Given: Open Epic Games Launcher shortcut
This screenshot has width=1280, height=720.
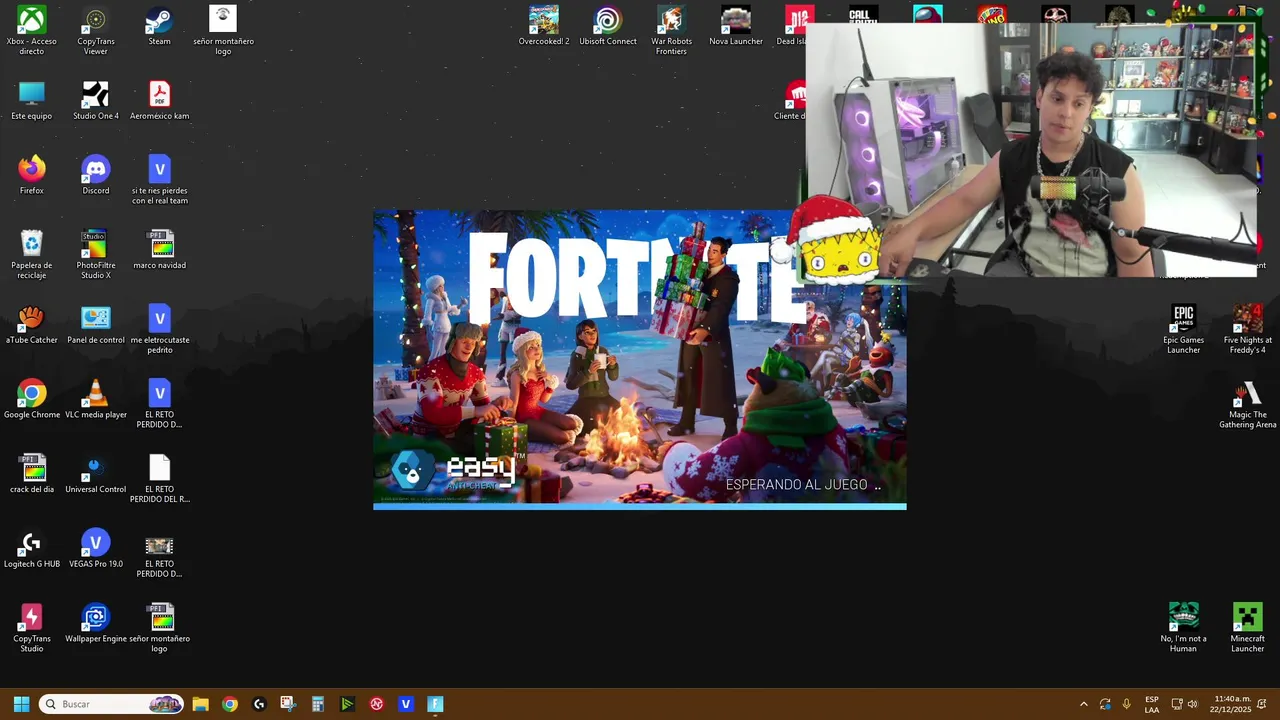Looking at the screenshot, I should tap(1183, 329).
